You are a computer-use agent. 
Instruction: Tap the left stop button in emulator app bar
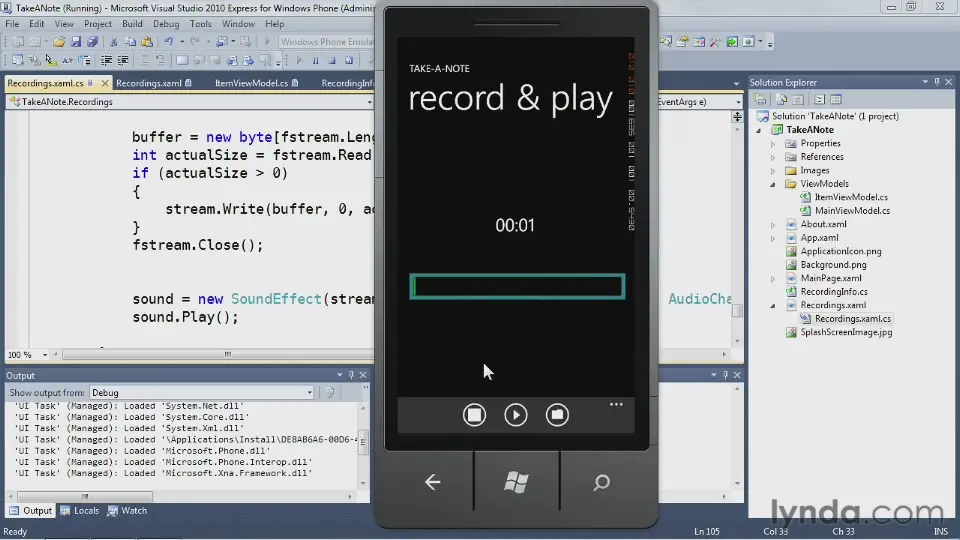(x=474, y=415)
